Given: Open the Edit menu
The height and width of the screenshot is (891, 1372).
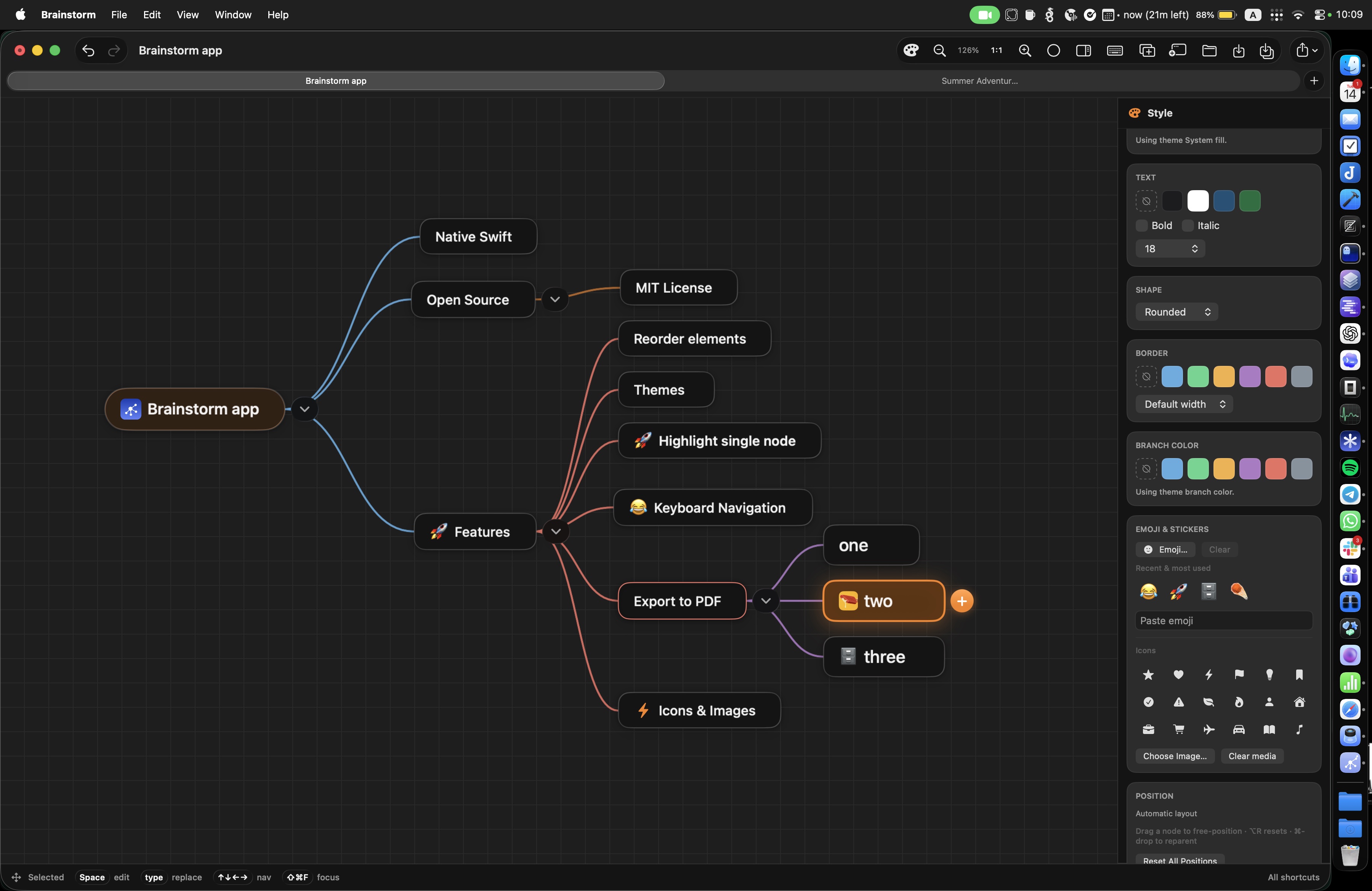Looking at the screenshot, I should coord(152,15).
